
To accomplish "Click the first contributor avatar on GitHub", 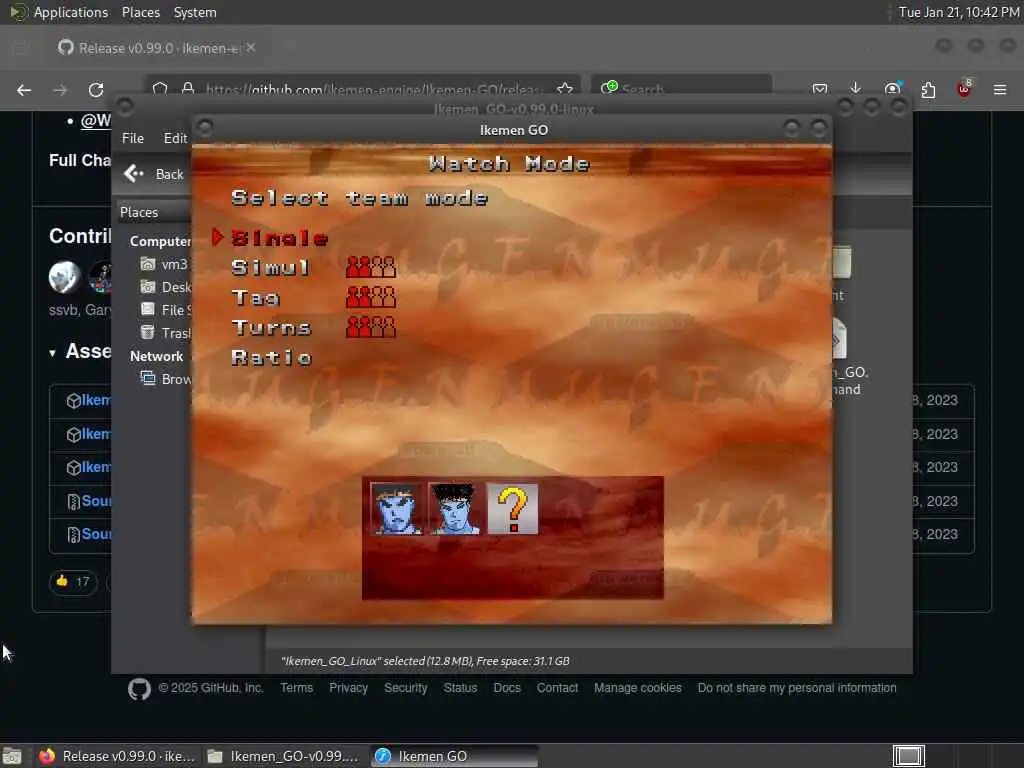I will (x=65, y=277).
